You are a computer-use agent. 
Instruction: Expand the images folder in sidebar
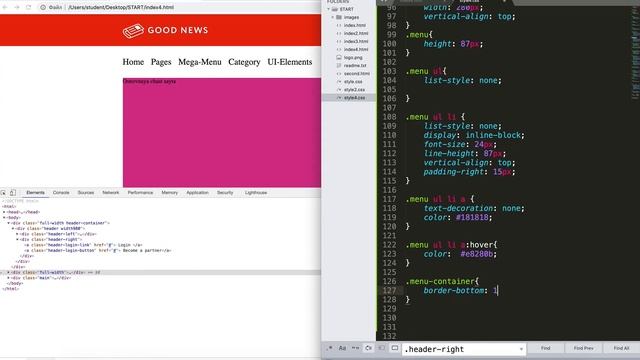[333, 17]
